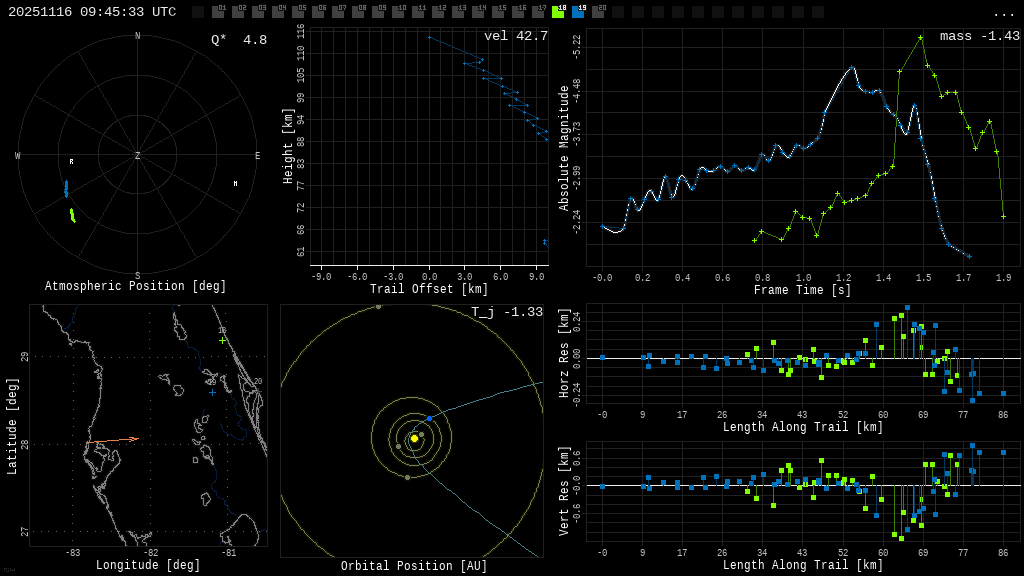The height and width of the screenshot is (576, 1024).
Task: Click the green meteor streak in sky plot
Action: click(72, 215)
